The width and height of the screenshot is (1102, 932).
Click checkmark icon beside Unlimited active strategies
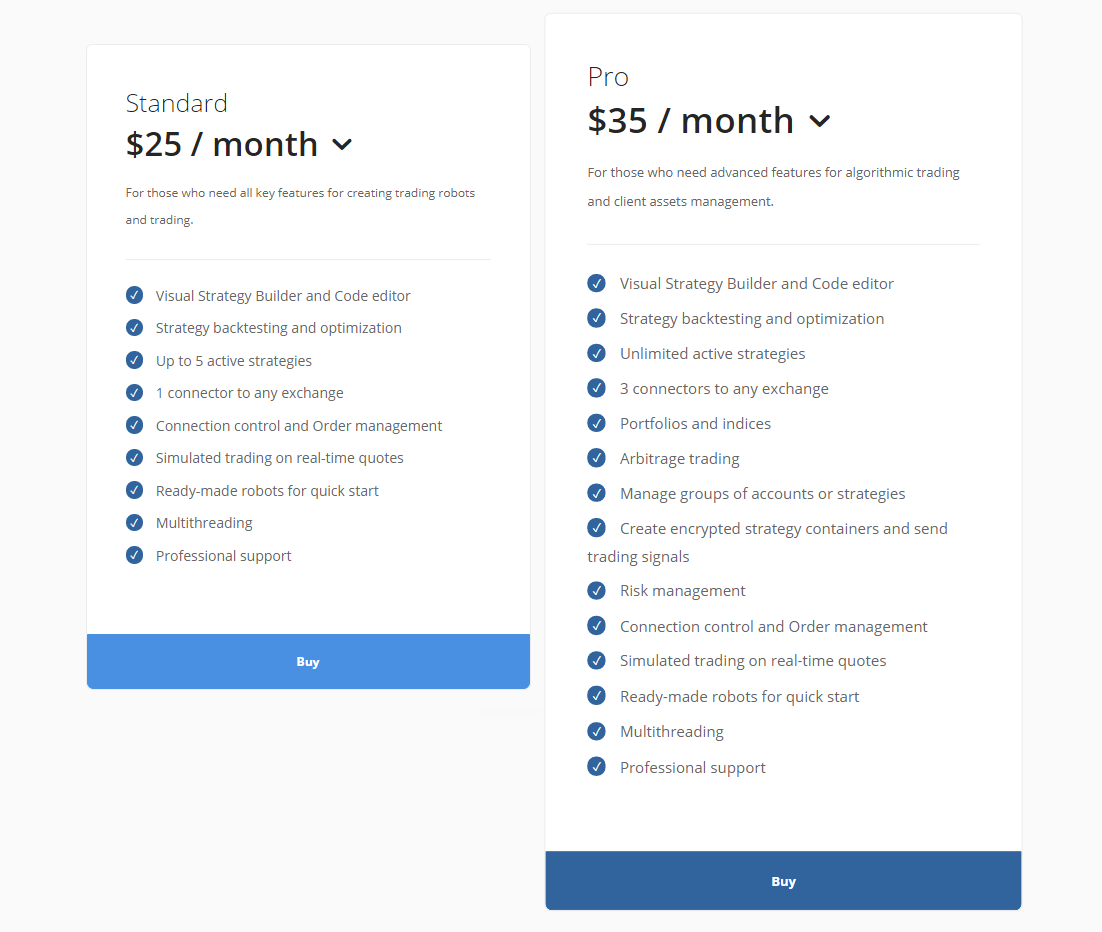596,353
